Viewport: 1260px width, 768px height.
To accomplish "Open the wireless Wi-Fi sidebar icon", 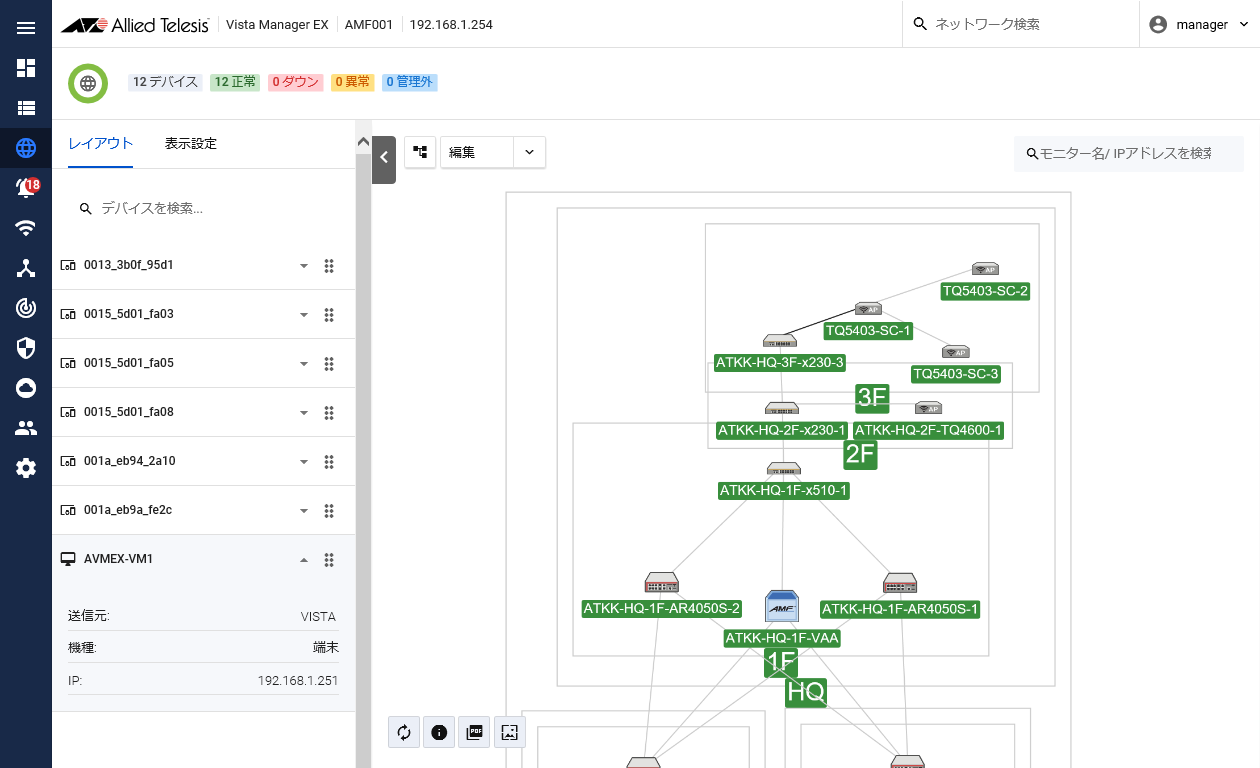I will (x=26, y=228).
